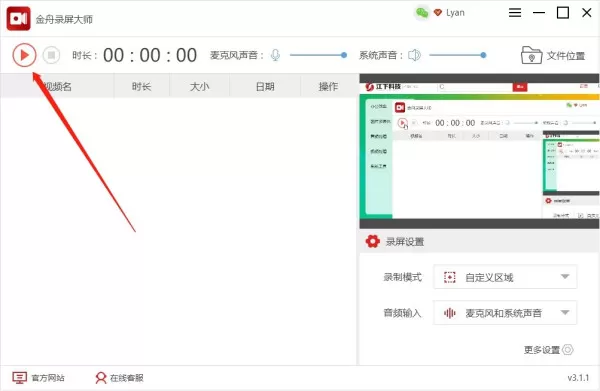Click the red gear icon for 录屏设置
This screenshot has height=391, width=600.
(372, 241)
